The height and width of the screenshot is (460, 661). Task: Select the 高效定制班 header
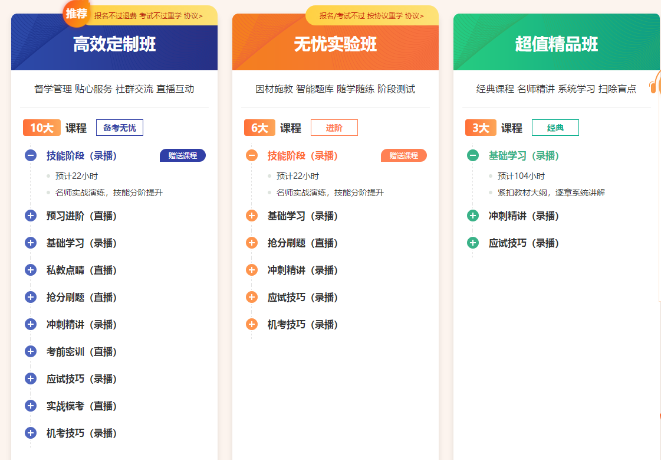click(114, 45)
